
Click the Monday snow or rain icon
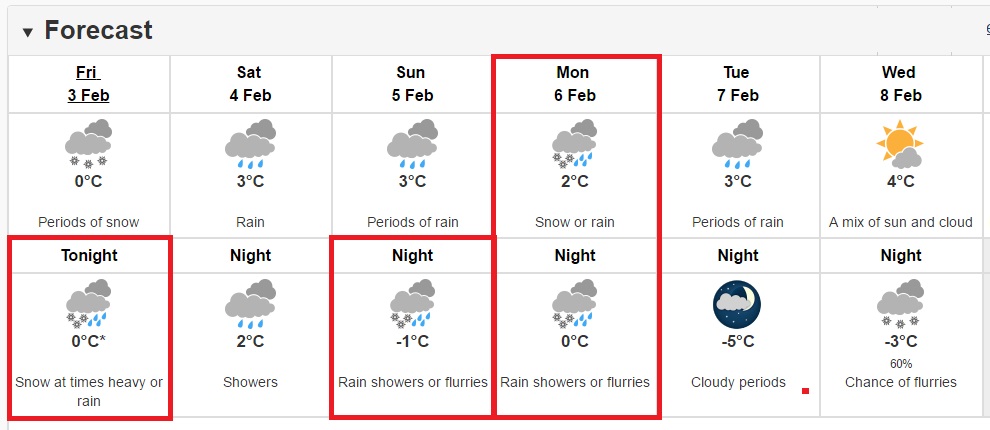tap(574, 144)
